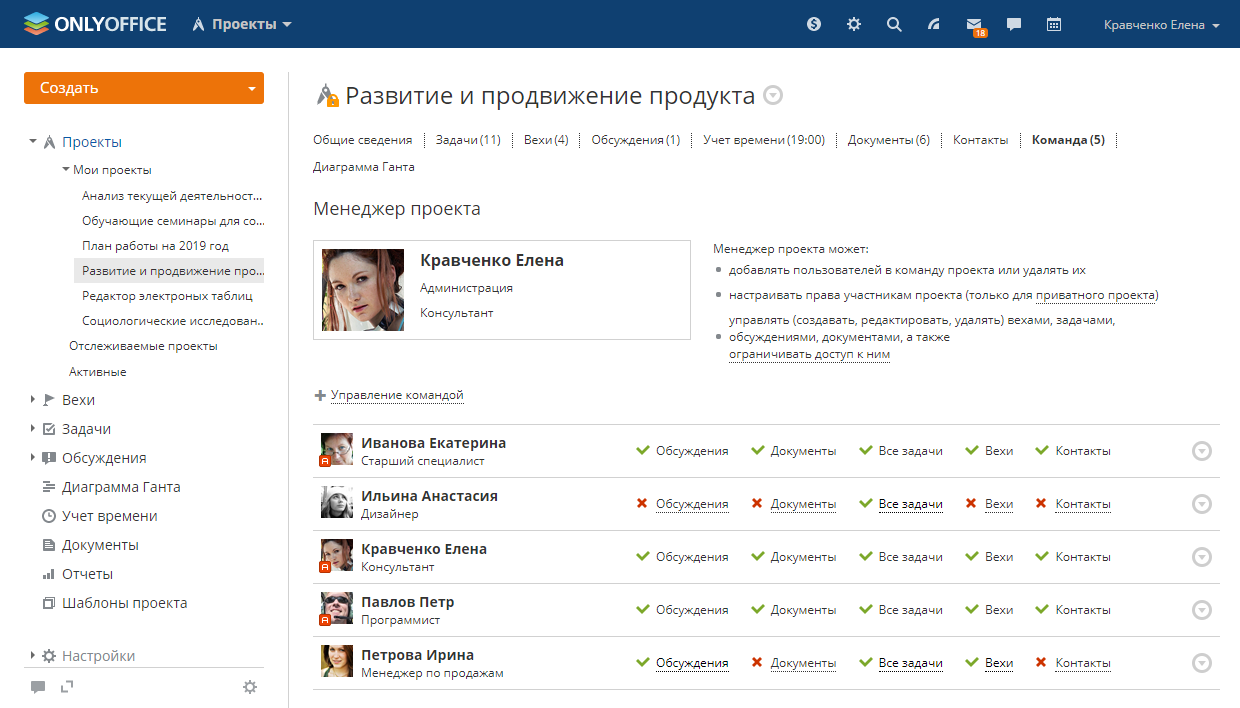The image size is (1240, 708).
Task: Click the ограничивать доступ к ним link
Action: tap(809, 354)
